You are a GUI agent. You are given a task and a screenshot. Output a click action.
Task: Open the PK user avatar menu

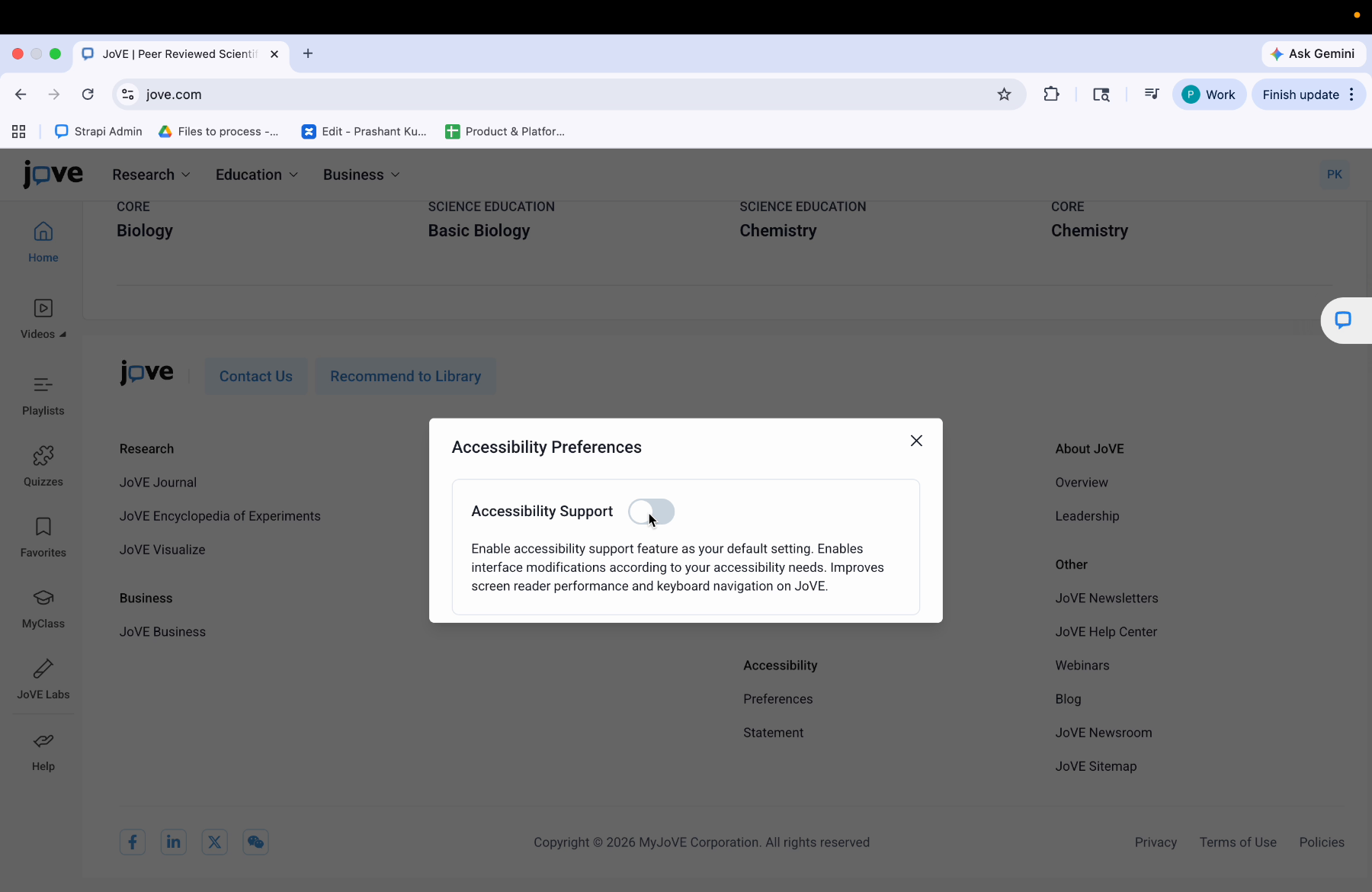pyautogui.click(x=1334, y=175)
